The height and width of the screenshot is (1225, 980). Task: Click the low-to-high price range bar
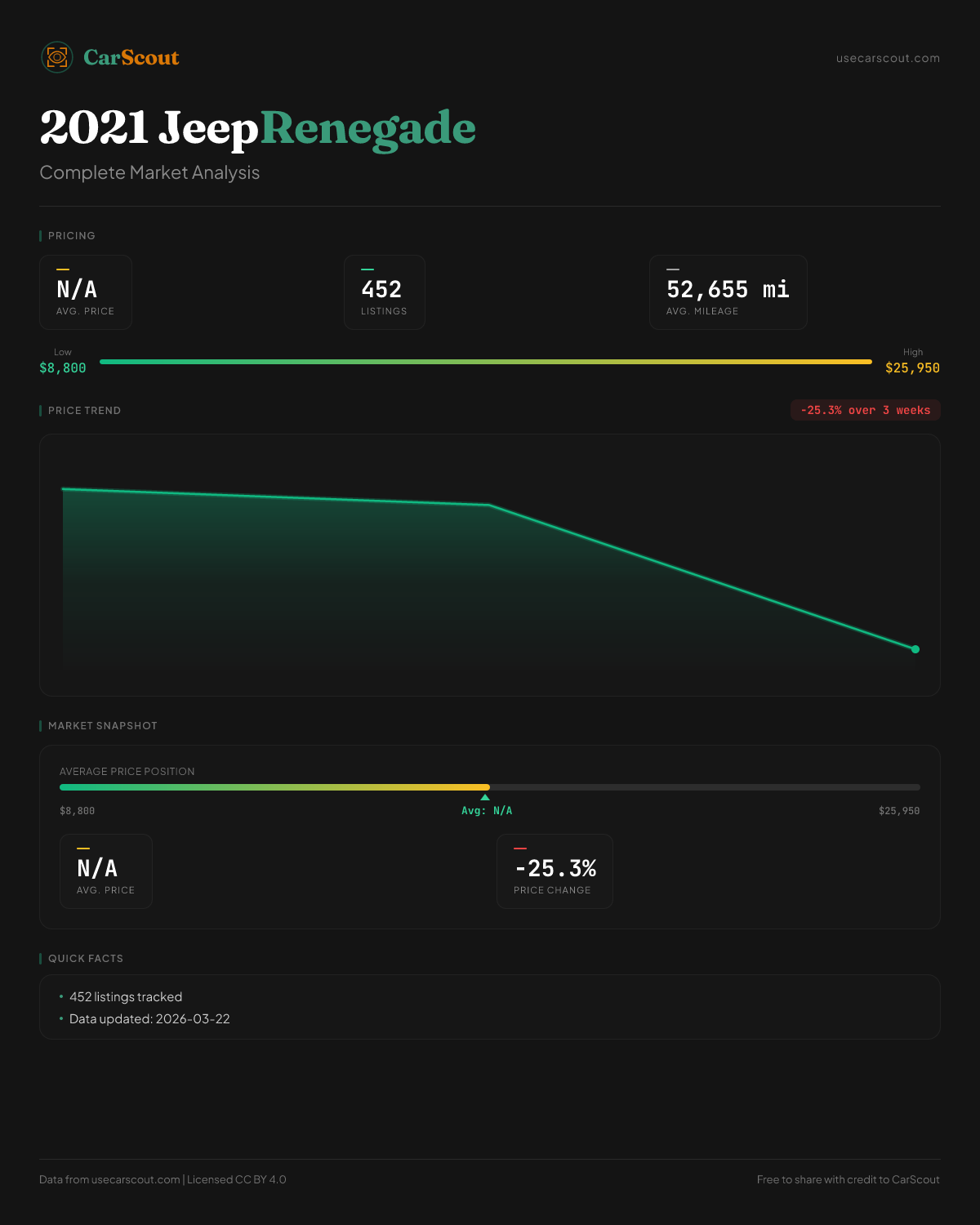click(x=486, y=362)
